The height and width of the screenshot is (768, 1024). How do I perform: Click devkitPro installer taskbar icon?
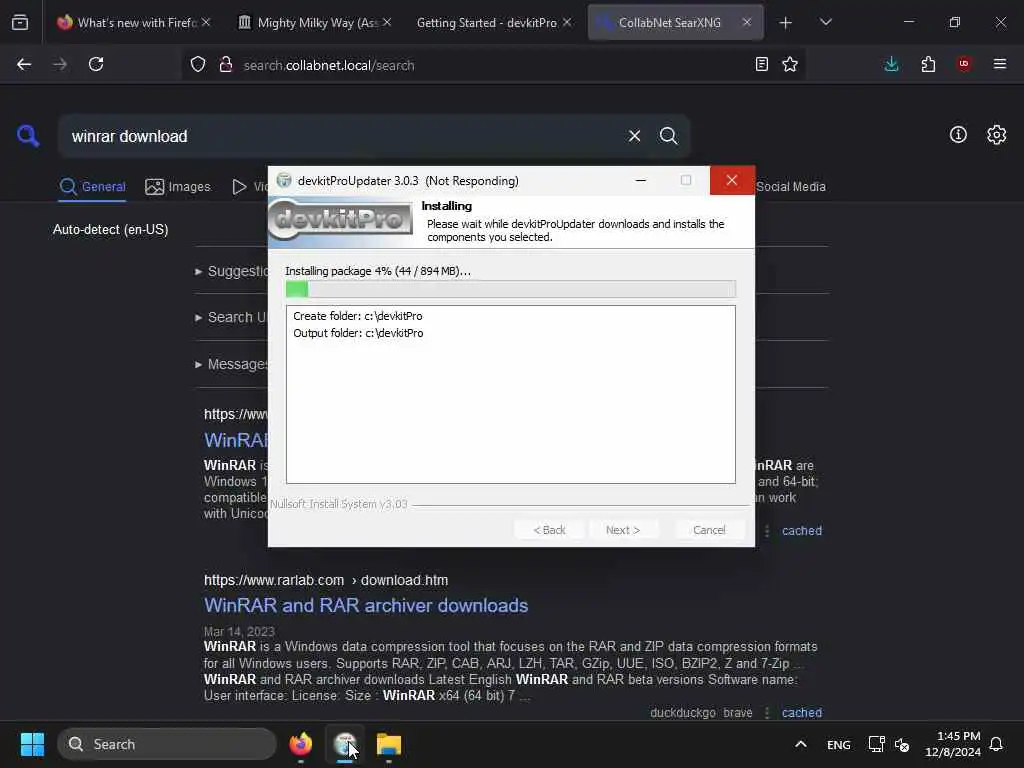345,744
